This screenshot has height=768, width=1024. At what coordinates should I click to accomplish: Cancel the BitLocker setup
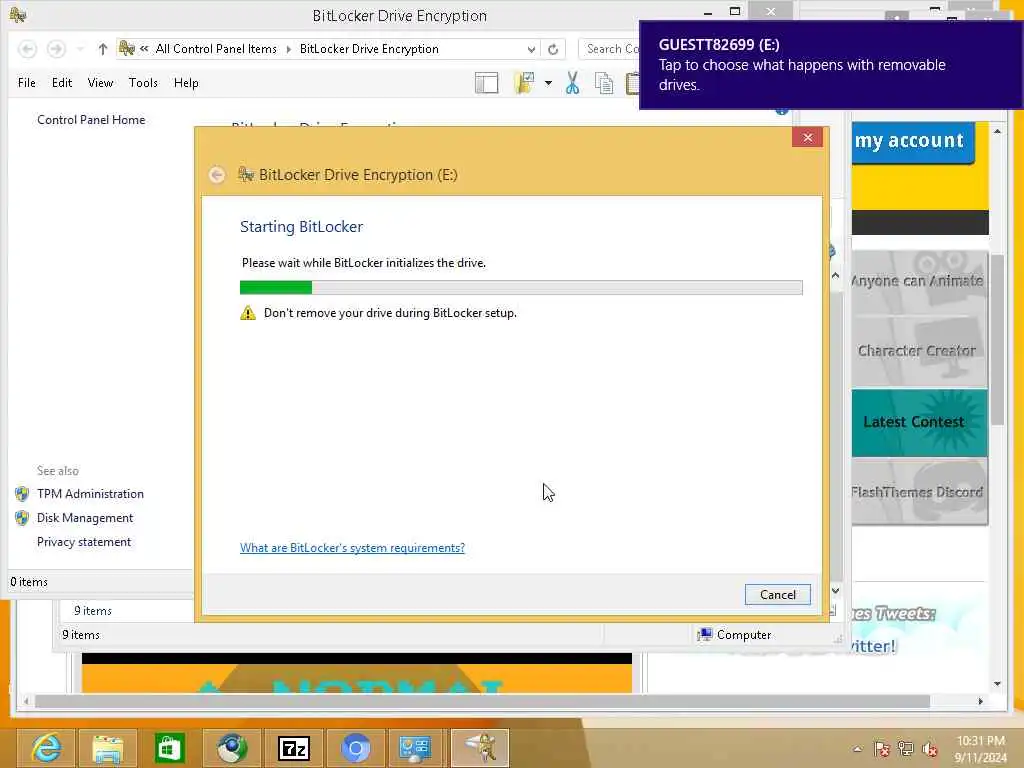778,595
